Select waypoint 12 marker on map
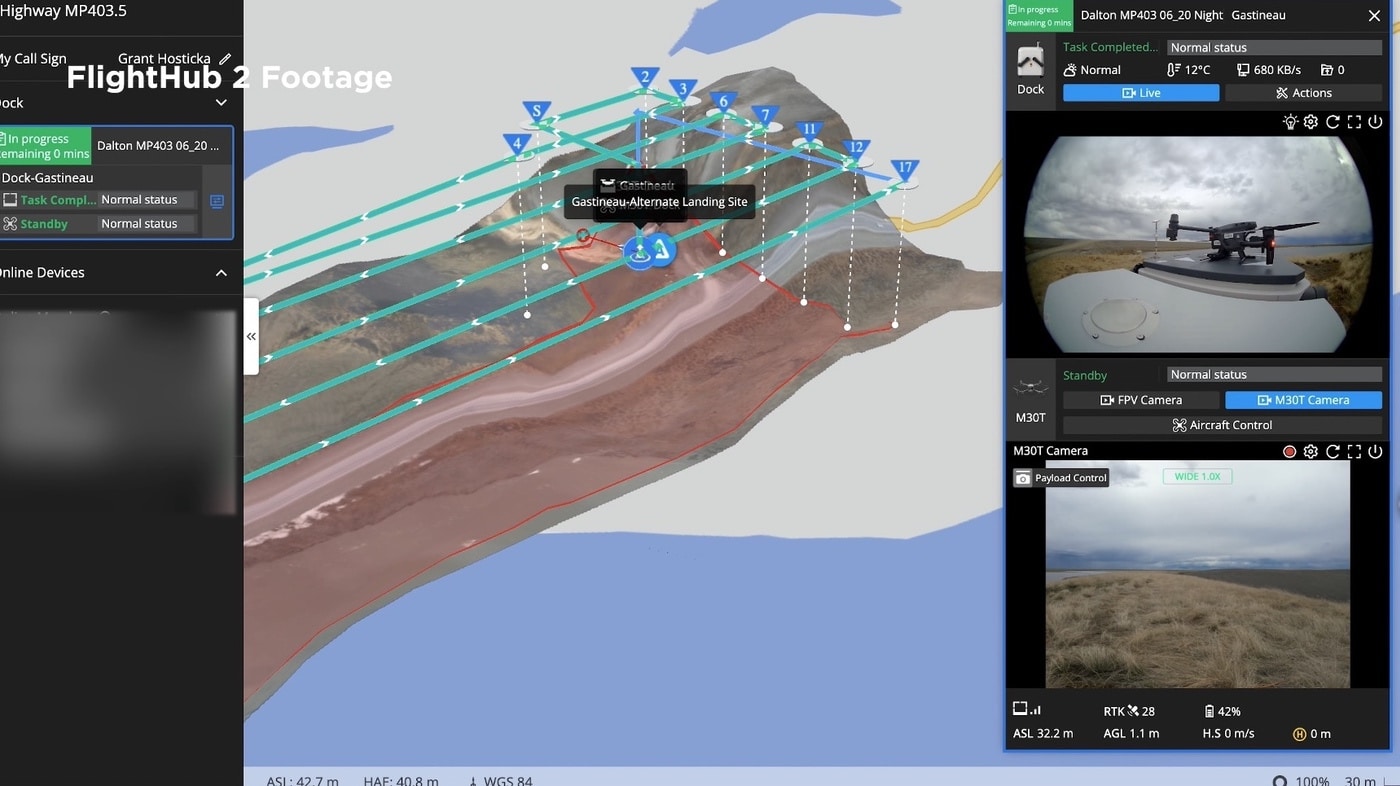The image size is (1400, 786). pyautogui.click(x=855, y=149)
